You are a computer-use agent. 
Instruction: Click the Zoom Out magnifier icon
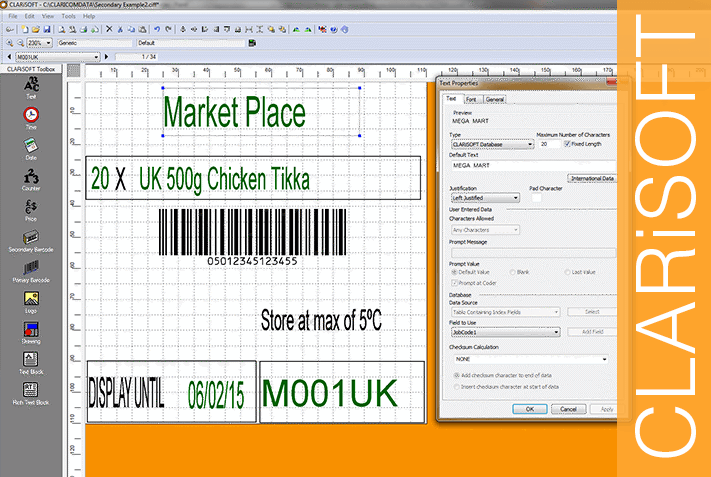[20, 43]
